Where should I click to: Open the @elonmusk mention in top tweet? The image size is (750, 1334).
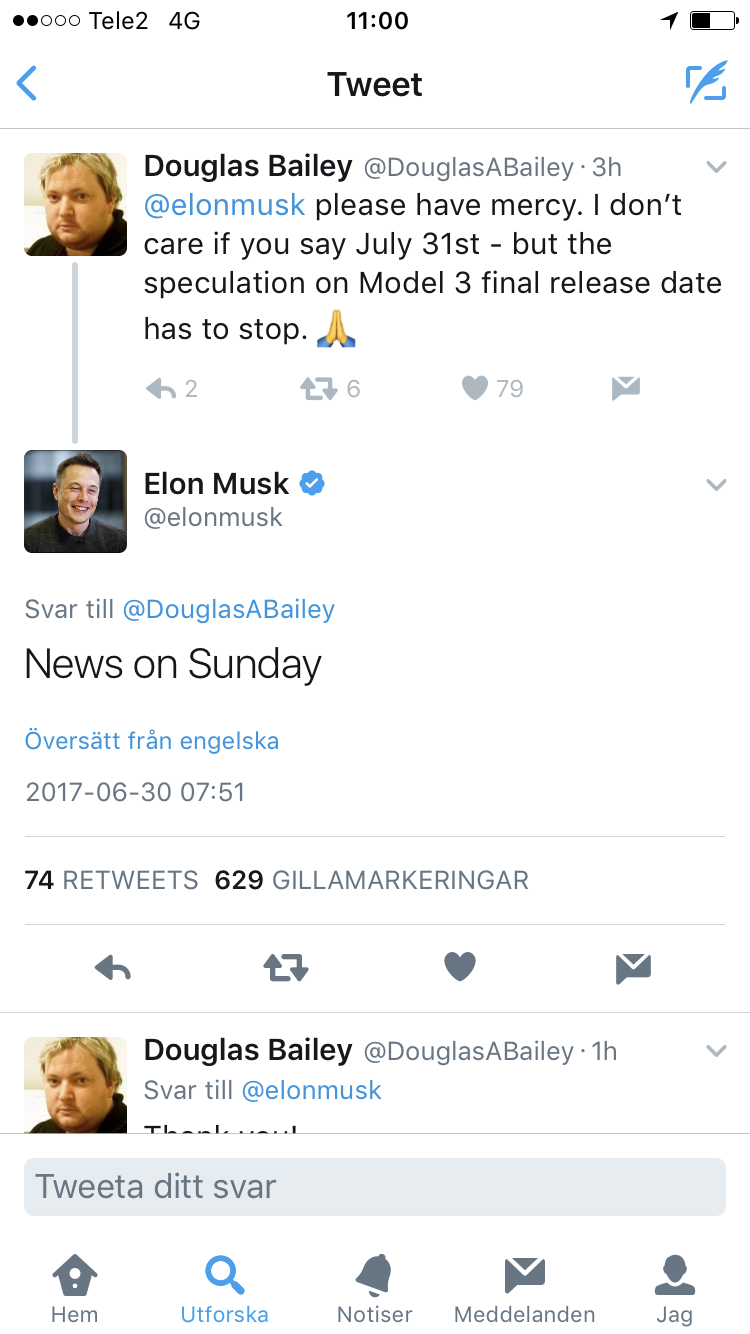[224, 205]
